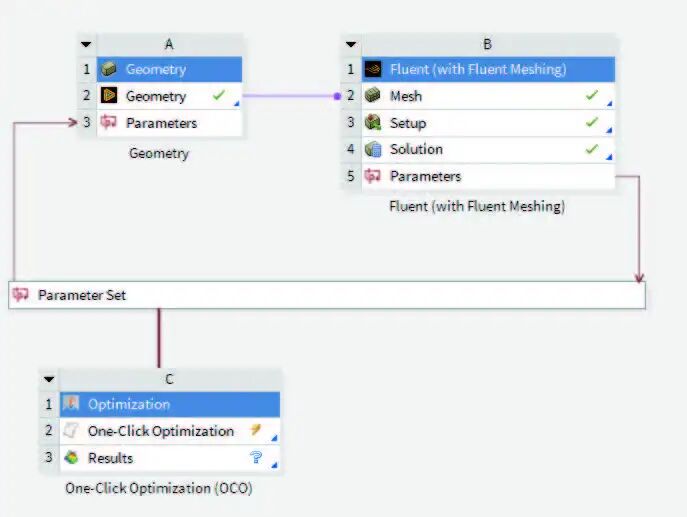Click the Solution cell icon in system B
Viewport: 687px width, 517px height.
373,149
